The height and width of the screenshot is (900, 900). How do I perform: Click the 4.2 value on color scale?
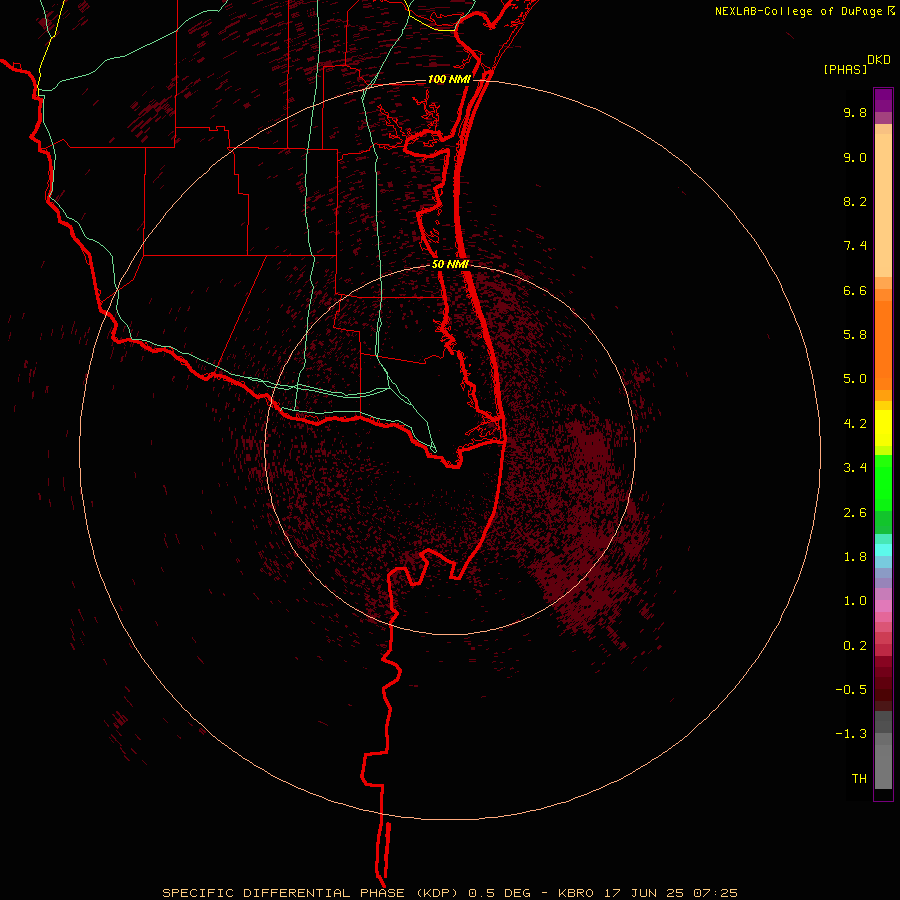click(x=855, y=424)
